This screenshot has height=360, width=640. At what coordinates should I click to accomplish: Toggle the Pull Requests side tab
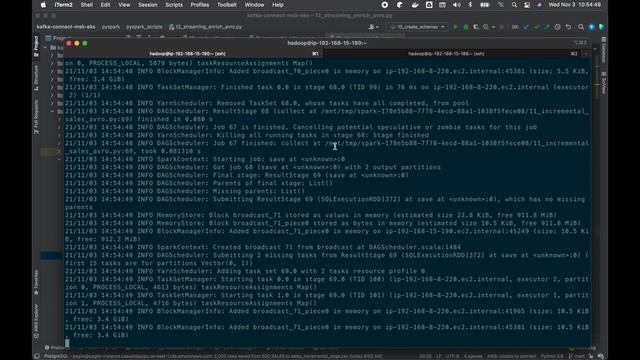[x=36, y=117]
